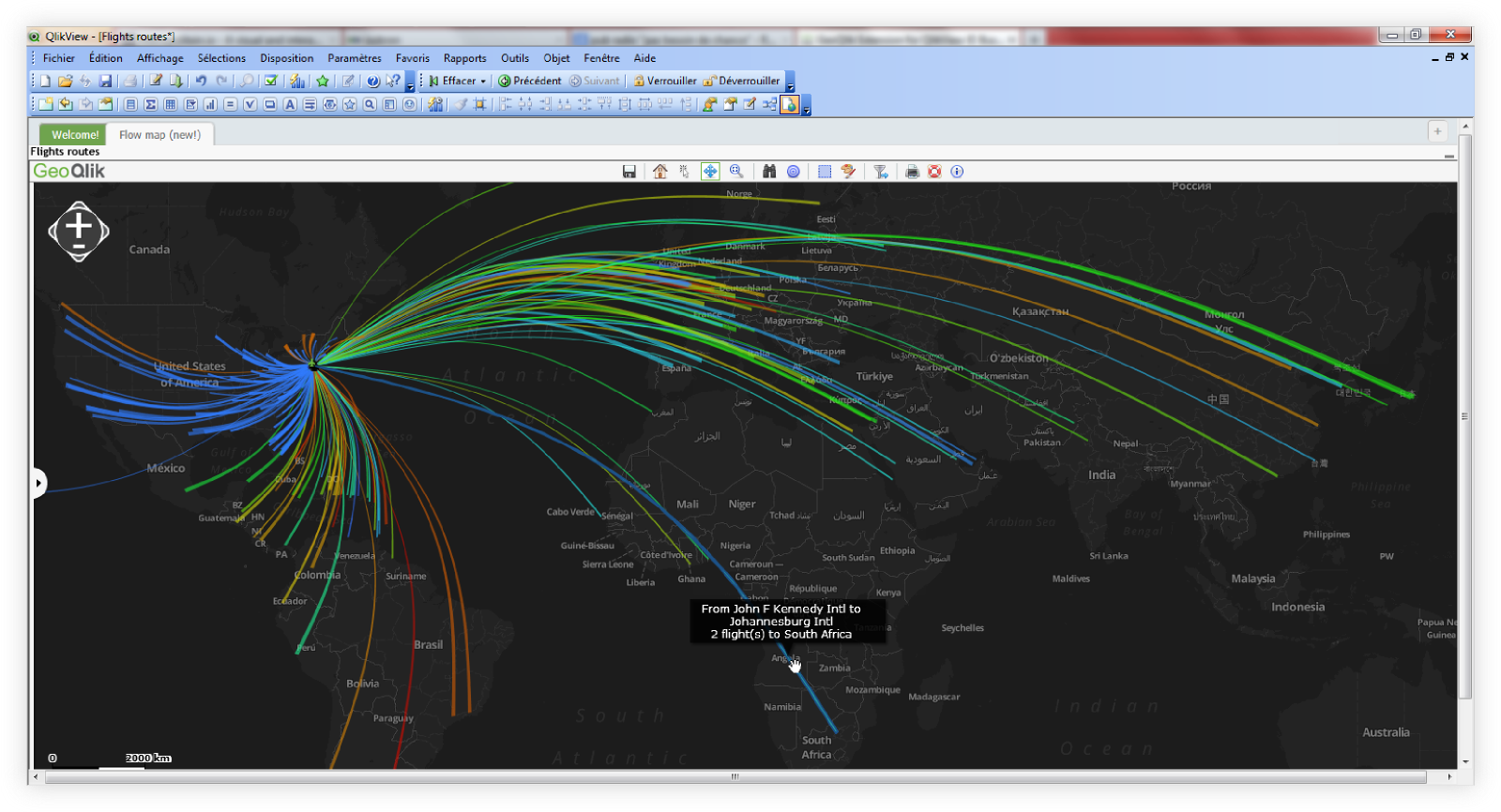Viewport: 1501px width, 812px height.
Task: Click the horizontal scrollbar thumb
Action: point(735,776)
